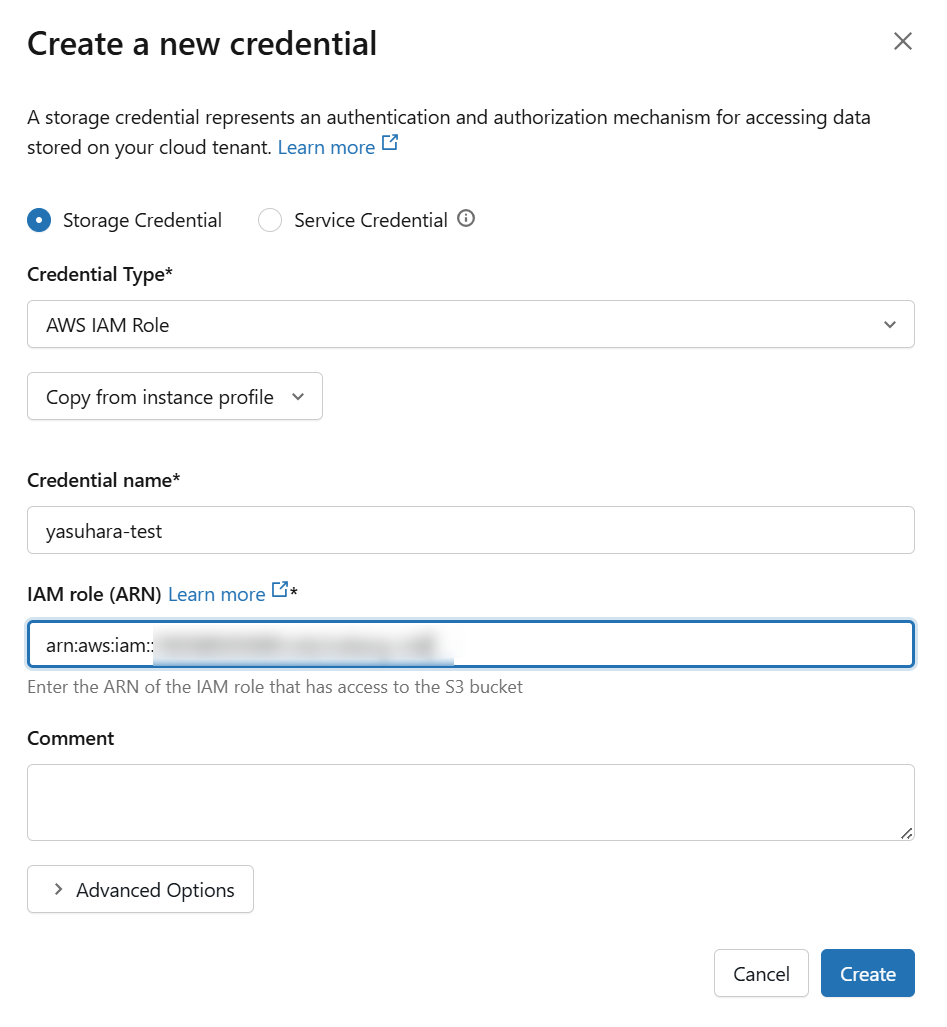Click inside the Comment text area

[470, 802]
